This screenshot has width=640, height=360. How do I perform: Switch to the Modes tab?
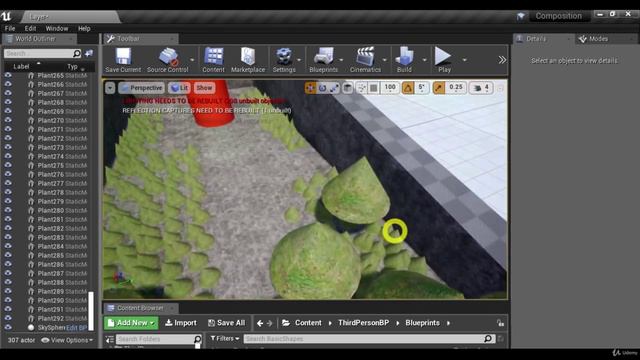coord(598,39)
